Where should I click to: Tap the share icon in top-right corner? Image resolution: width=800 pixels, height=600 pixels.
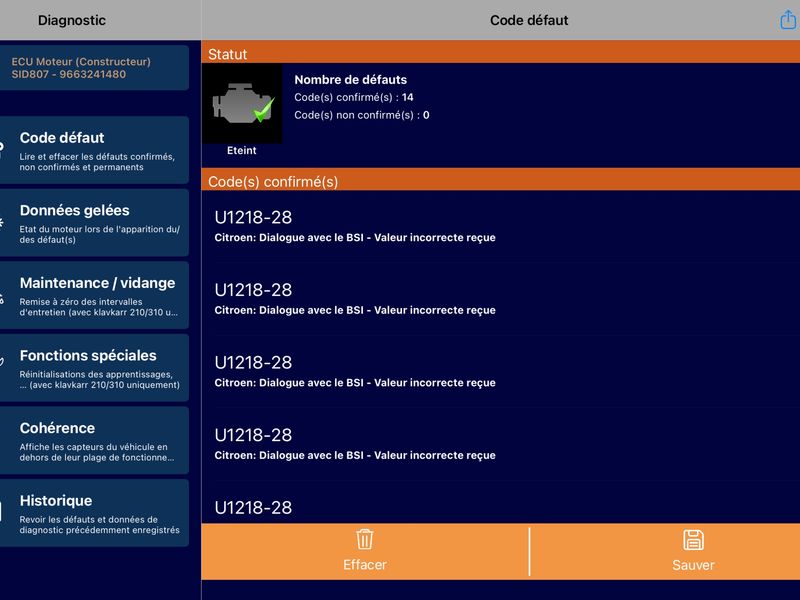[x=788, y=20]
